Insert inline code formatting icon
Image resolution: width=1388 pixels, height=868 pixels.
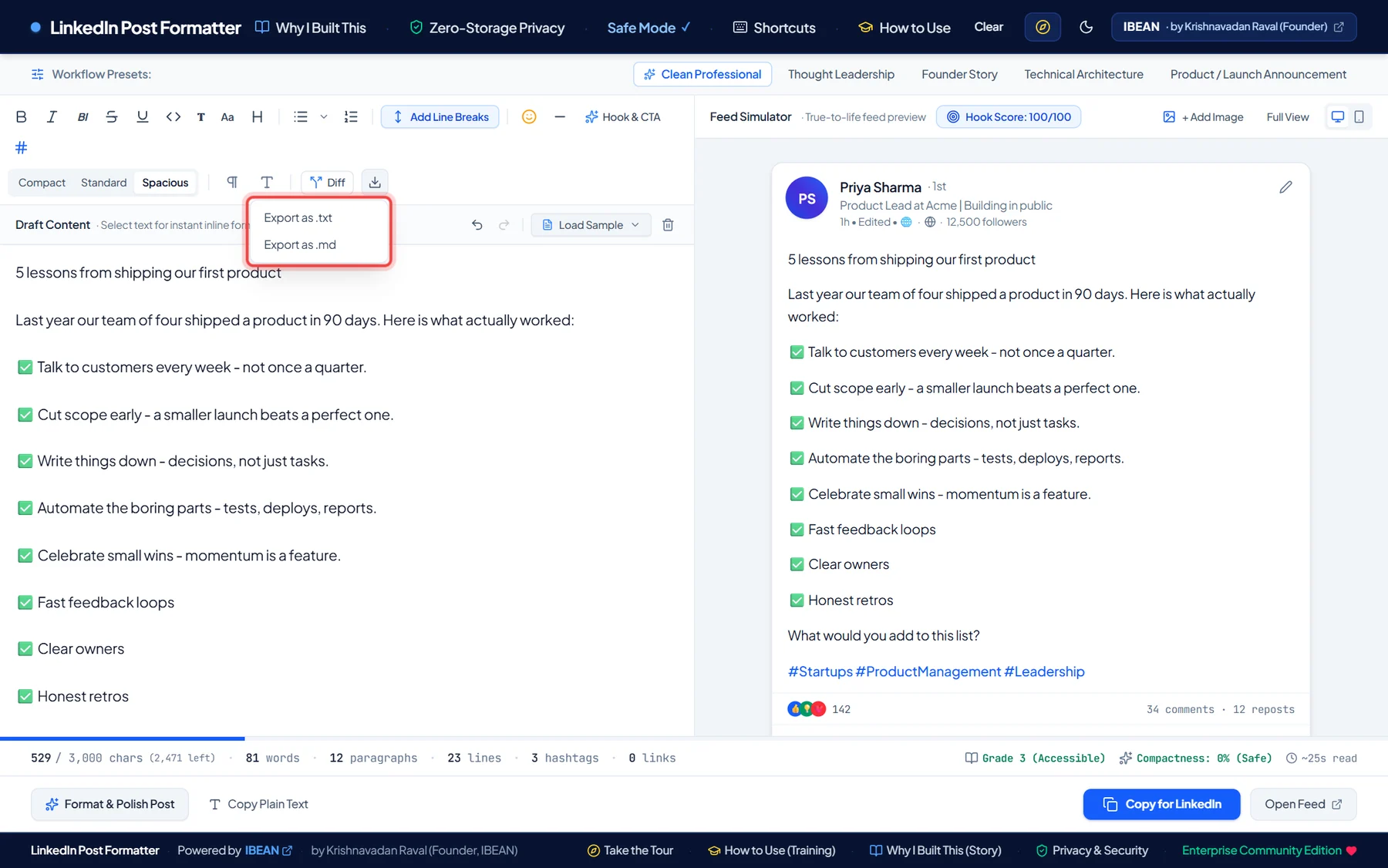(x=173, y=117)
